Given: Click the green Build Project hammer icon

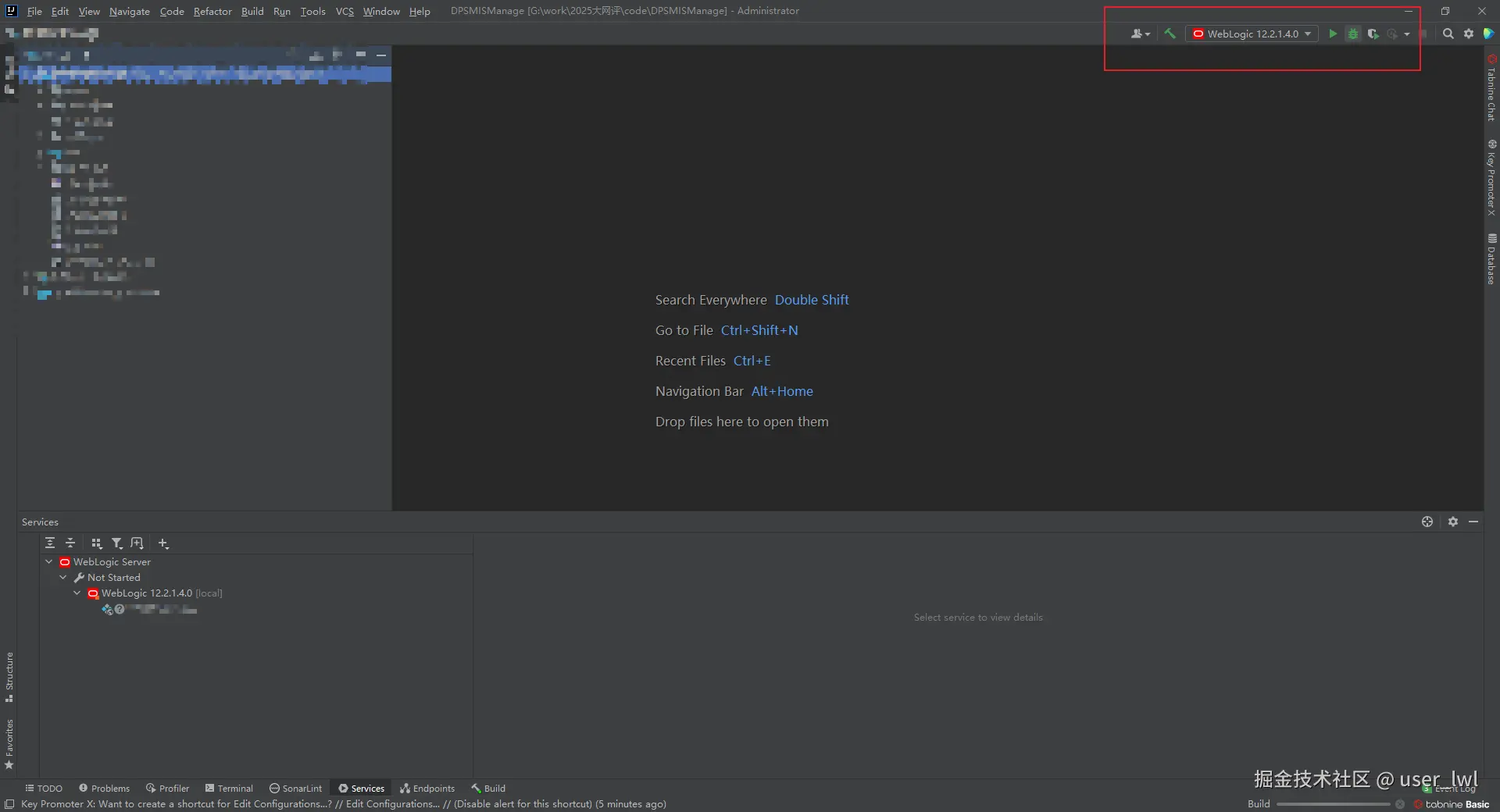Looking at the screenshot, I should (x=1170, y=34).
